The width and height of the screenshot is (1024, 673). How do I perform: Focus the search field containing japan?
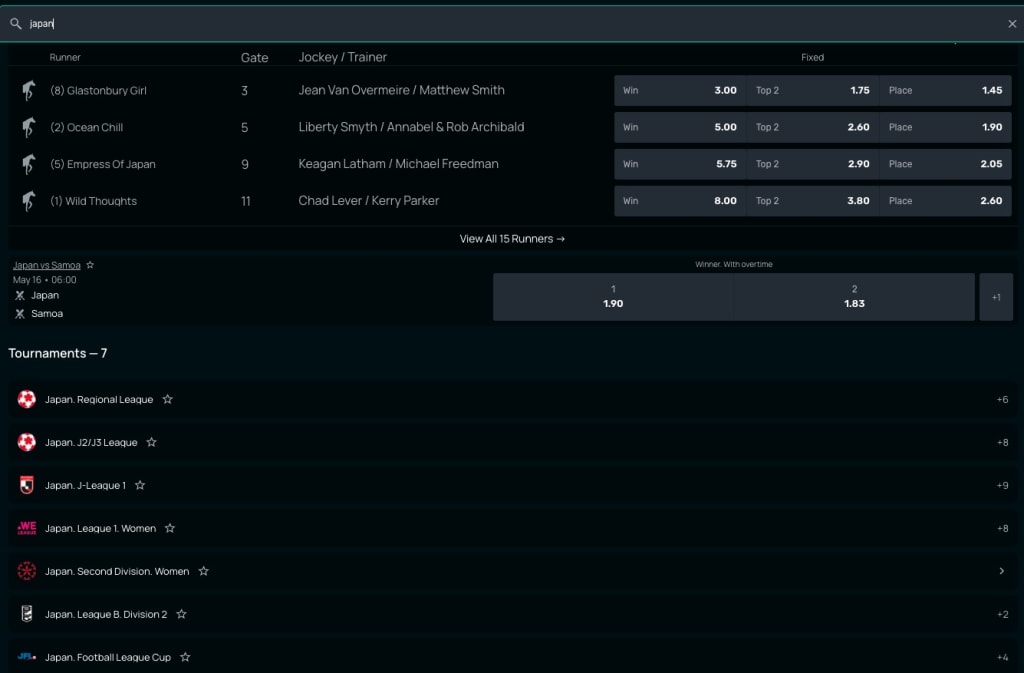point(512,23)
